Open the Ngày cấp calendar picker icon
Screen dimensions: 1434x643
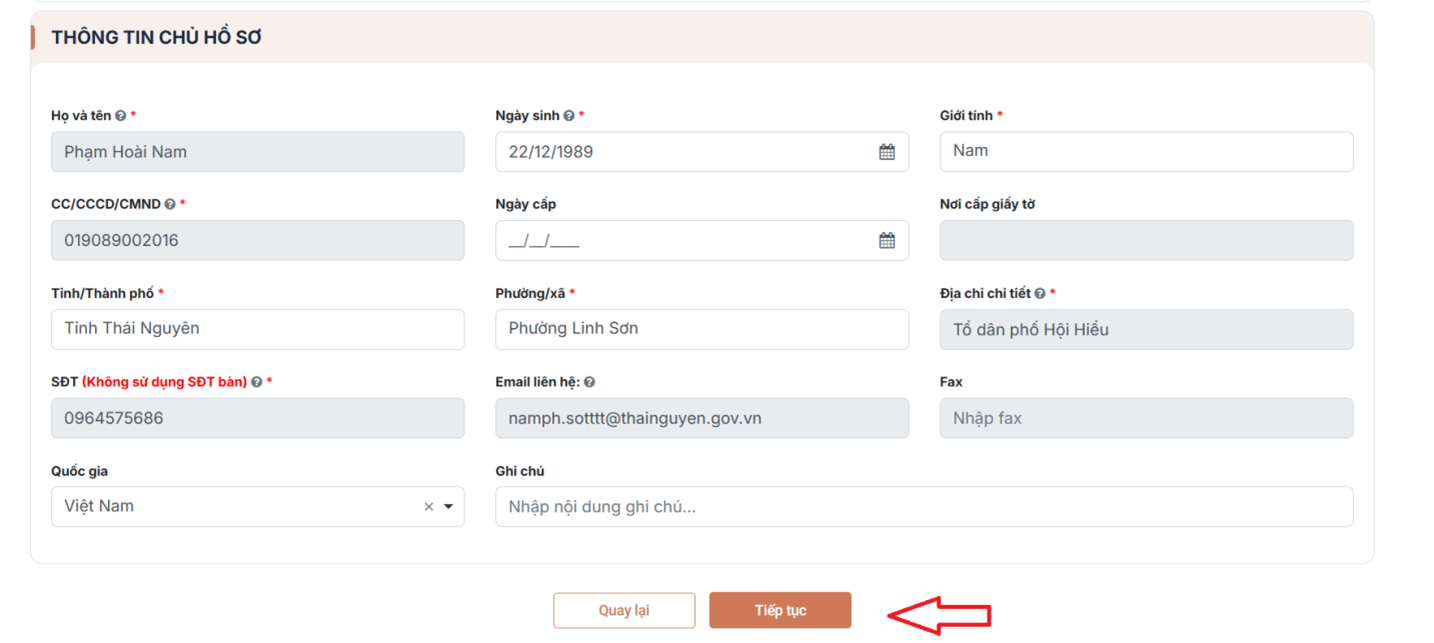pyautogui.click(x=887, y=241)
